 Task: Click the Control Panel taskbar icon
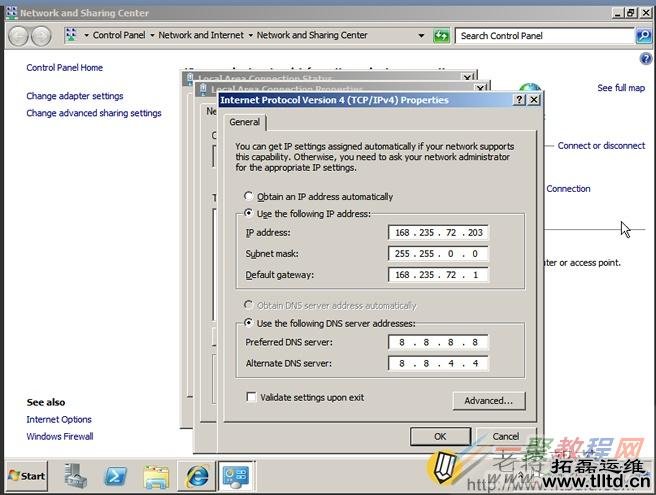click(236, 476)
